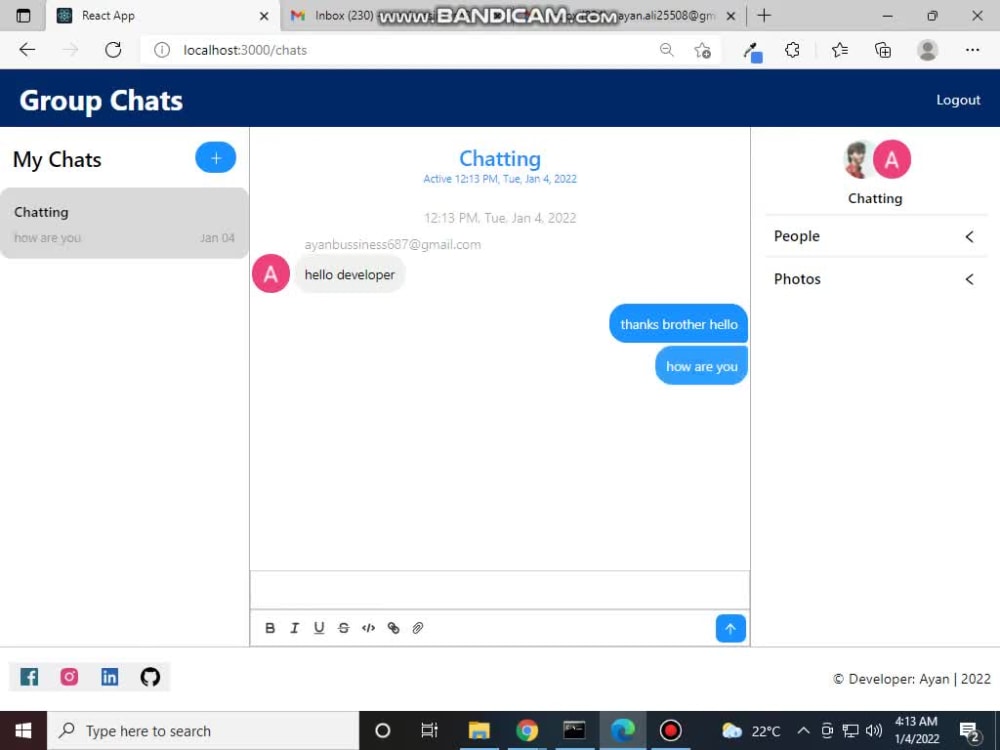Insert a link in message editor
The width and height of the screenshot is (1000, 750).
coord(393,628)
